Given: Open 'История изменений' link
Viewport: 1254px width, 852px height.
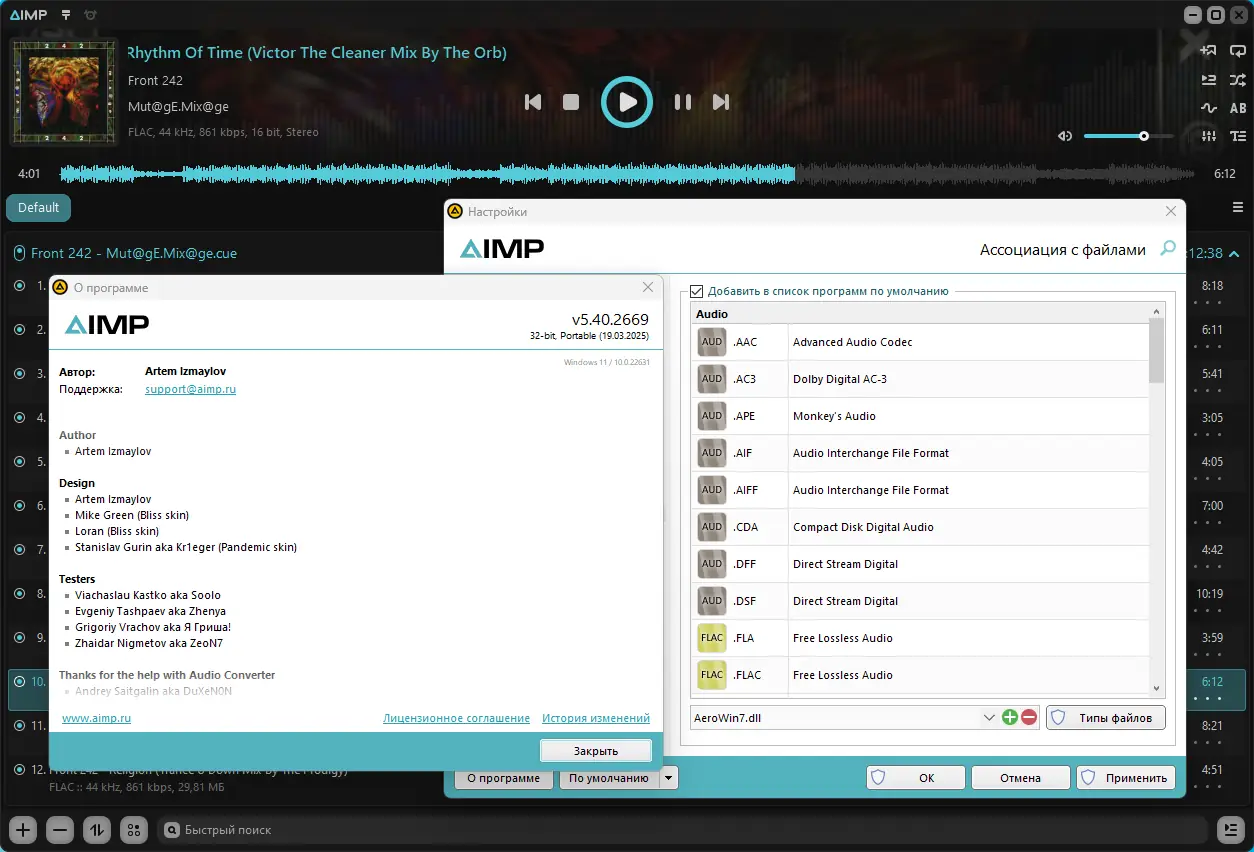Looking at the screenshot, I should click(596, 718).
